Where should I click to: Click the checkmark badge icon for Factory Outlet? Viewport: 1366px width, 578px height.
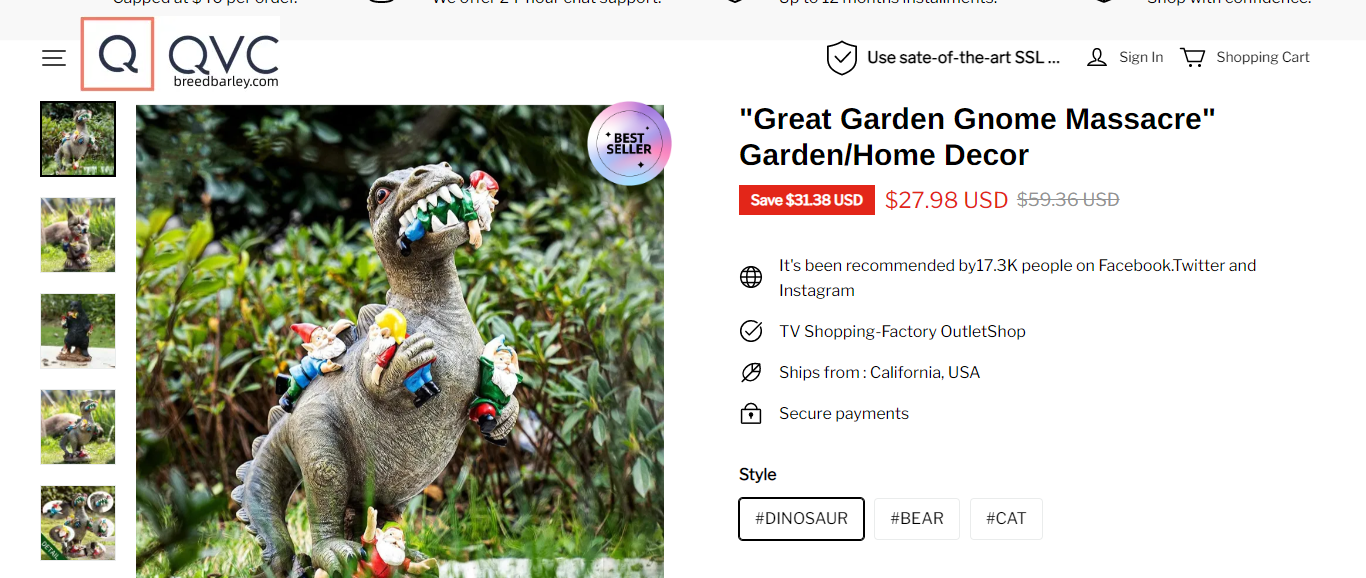tap(751, 331)
